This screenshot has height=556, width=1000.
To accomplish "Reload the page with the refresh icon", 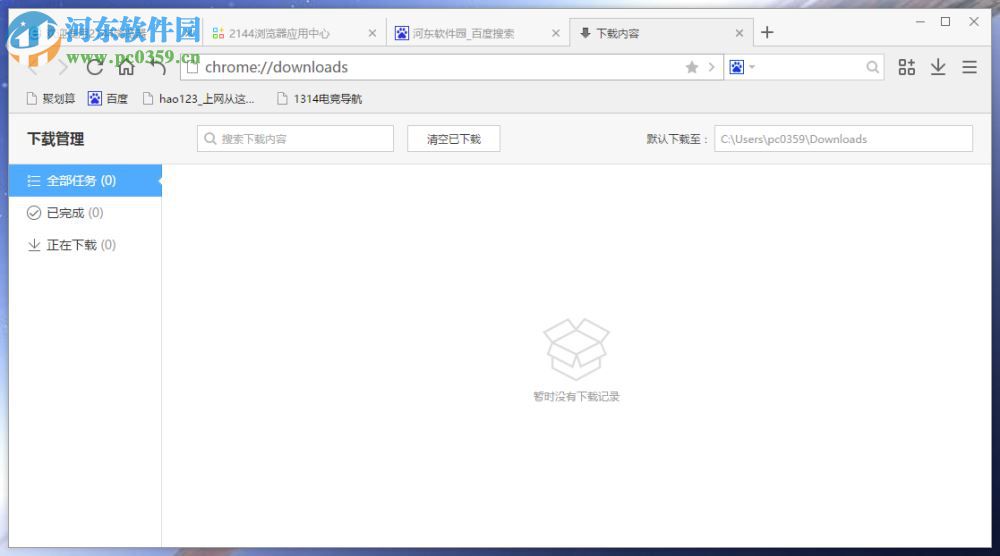I will tap(95, 67).
